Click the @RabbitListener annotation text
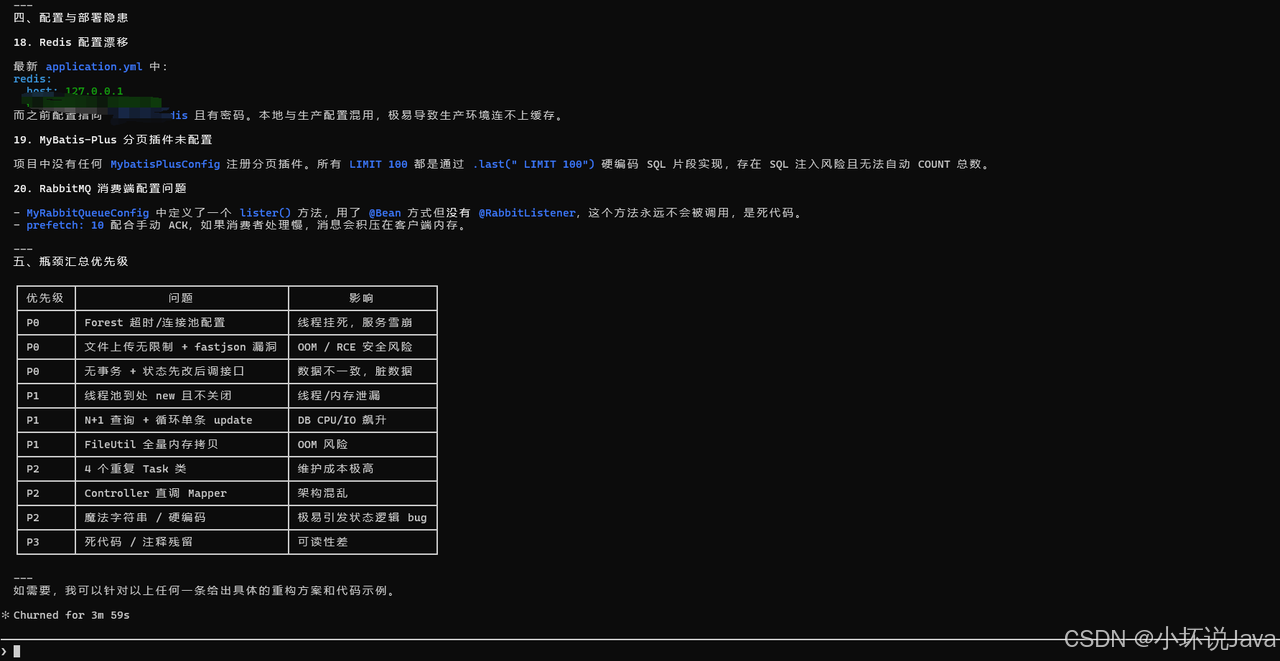This screenshot has width=1280, height=661. [x=527, y=213]
